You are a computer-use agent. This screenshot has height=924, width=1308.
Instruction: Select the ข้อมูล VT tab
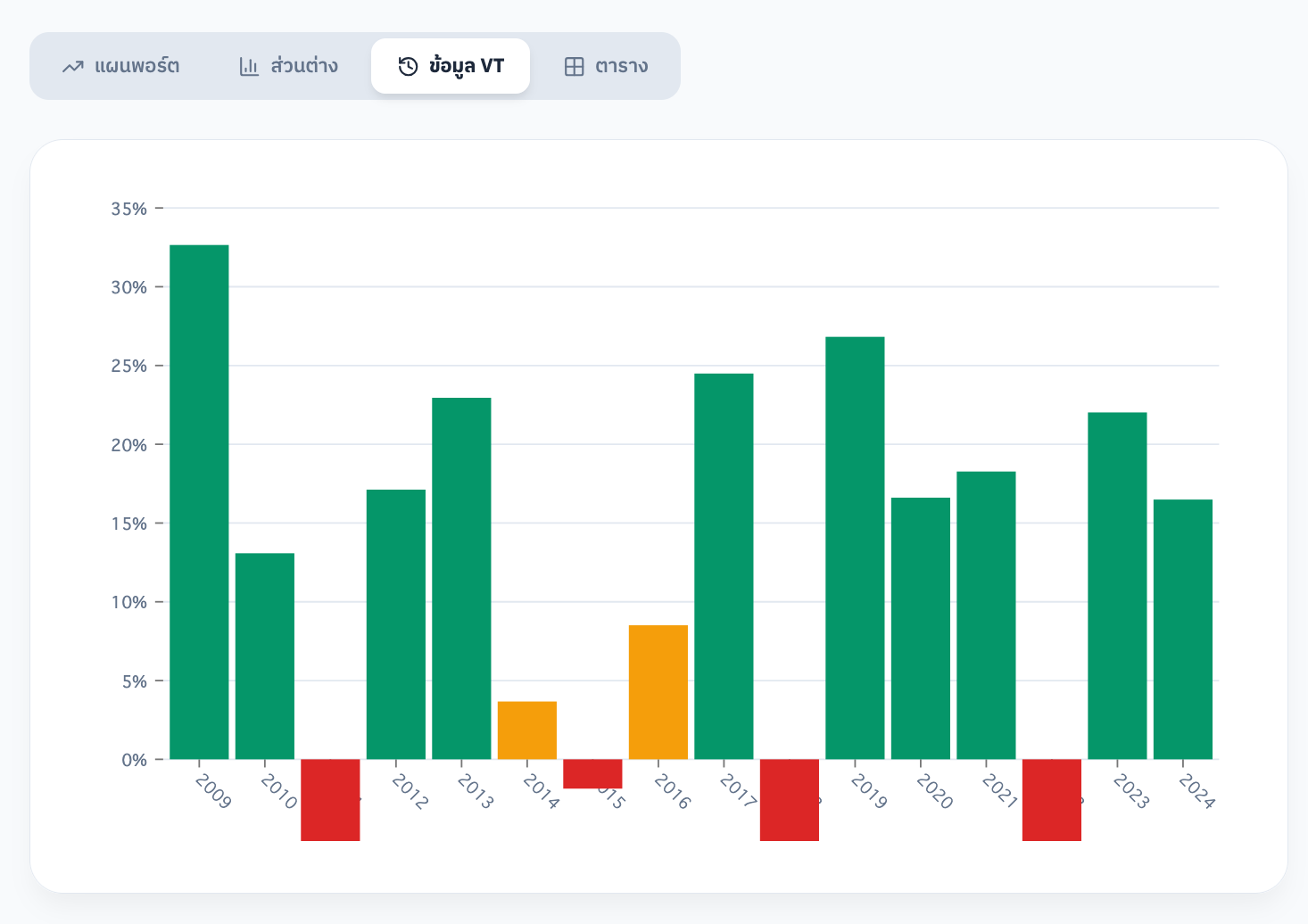[x=451, y=66]
